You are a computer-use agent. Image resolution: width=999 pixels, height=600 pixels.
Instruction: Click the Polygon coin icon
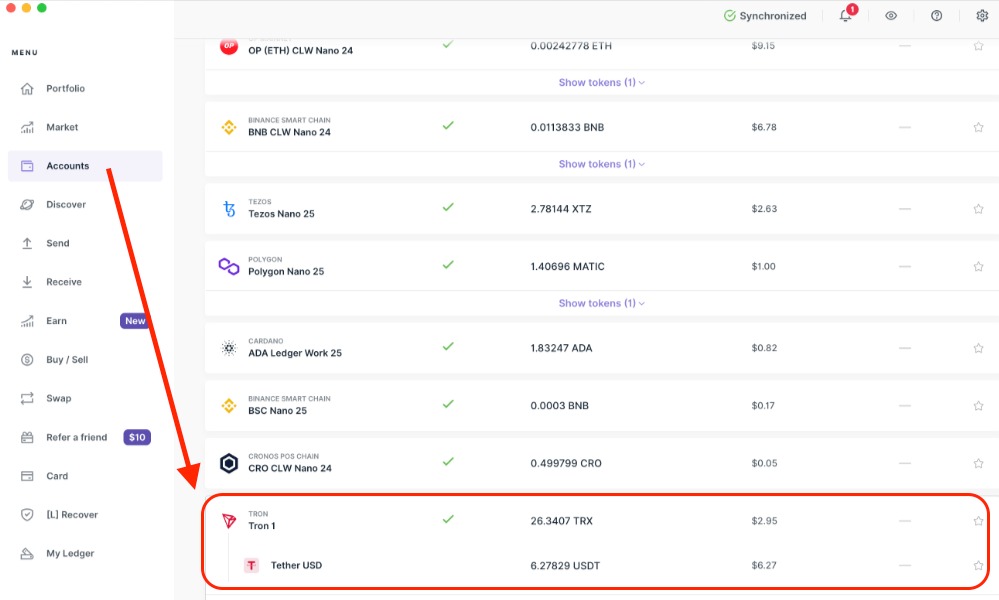[x=229, y=266]
